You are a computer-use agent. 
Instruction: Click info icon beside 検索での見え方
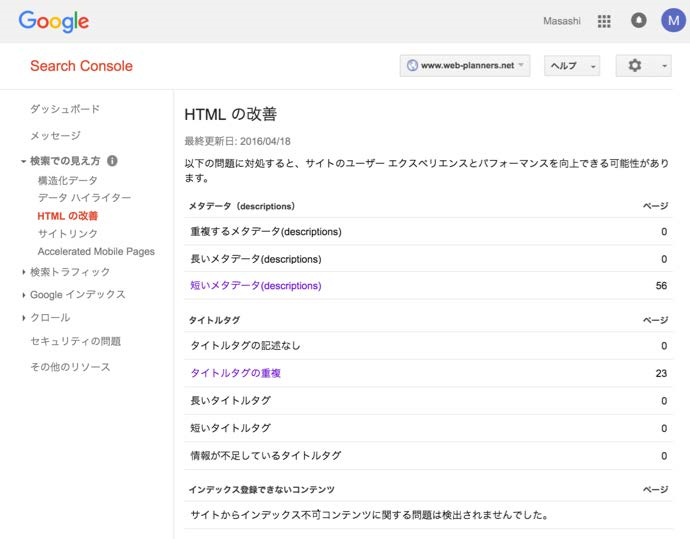coord(112,160)
